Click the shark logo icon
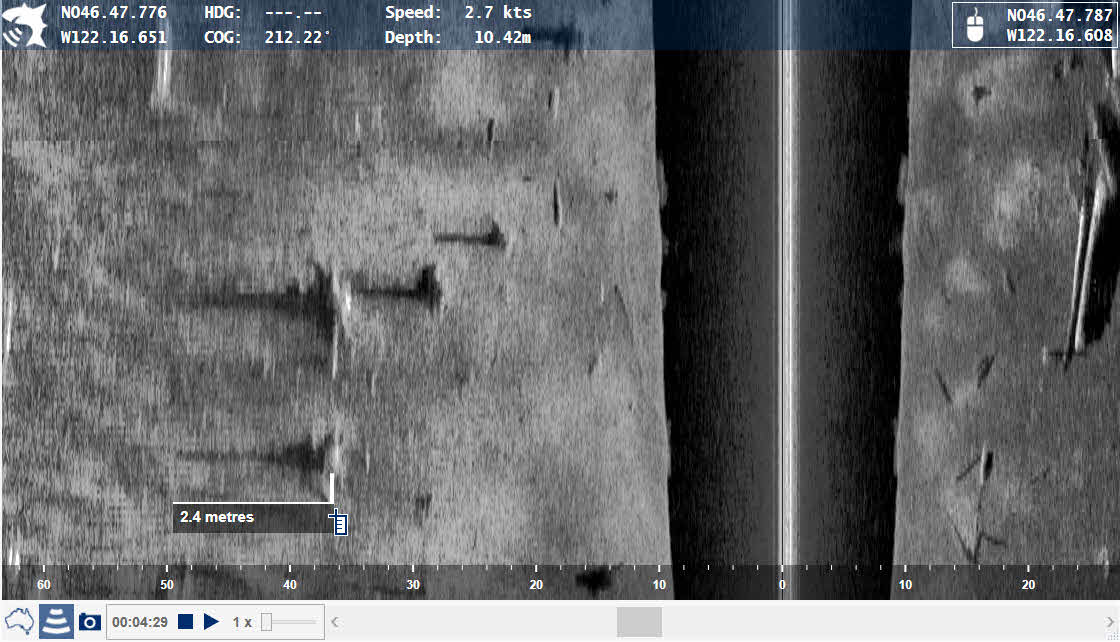1120x642 pixels. pyautogui.click(x=24, y=25)
